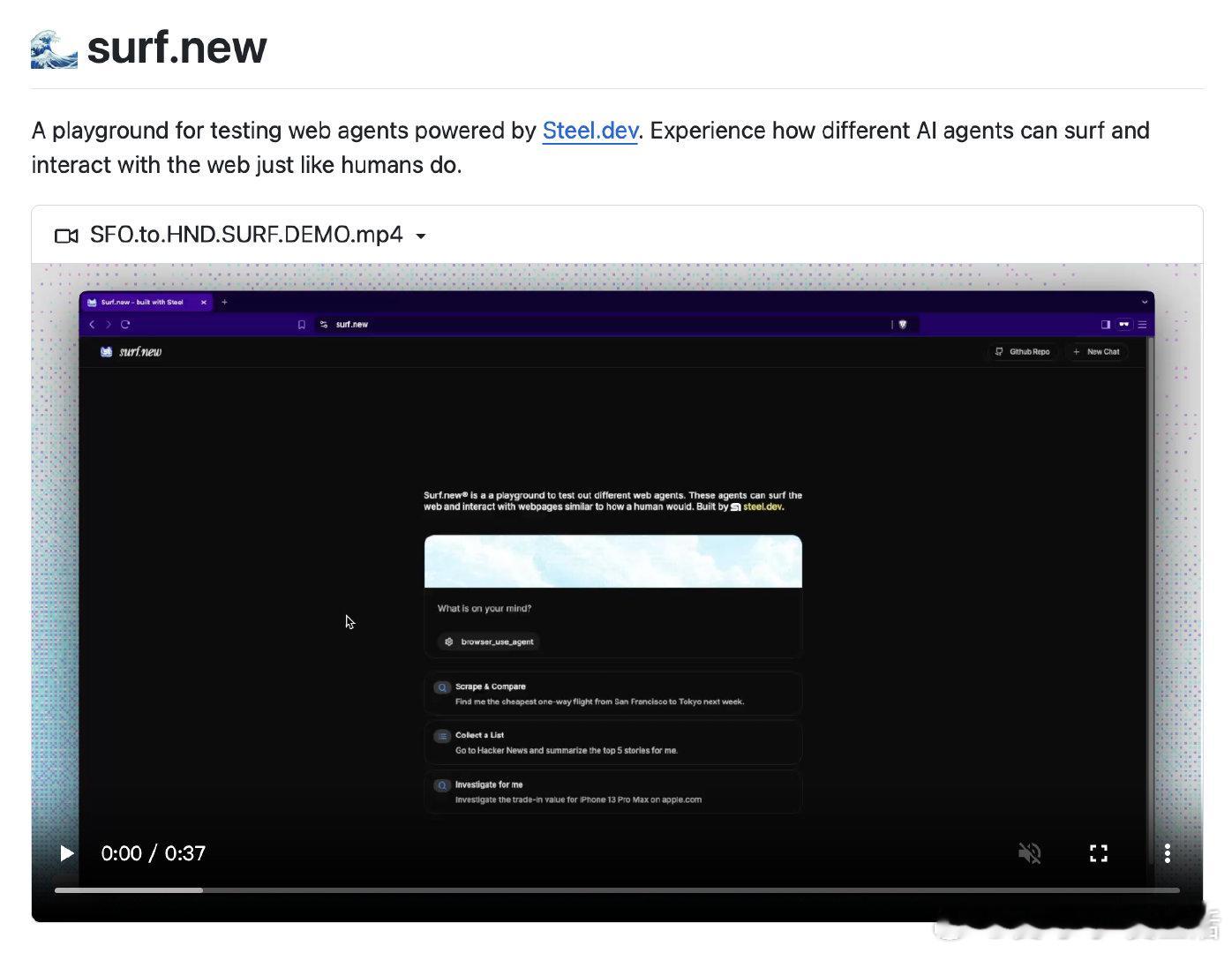
Task: Close the Surf.new browser tab
Action: [x=204, y=302]
